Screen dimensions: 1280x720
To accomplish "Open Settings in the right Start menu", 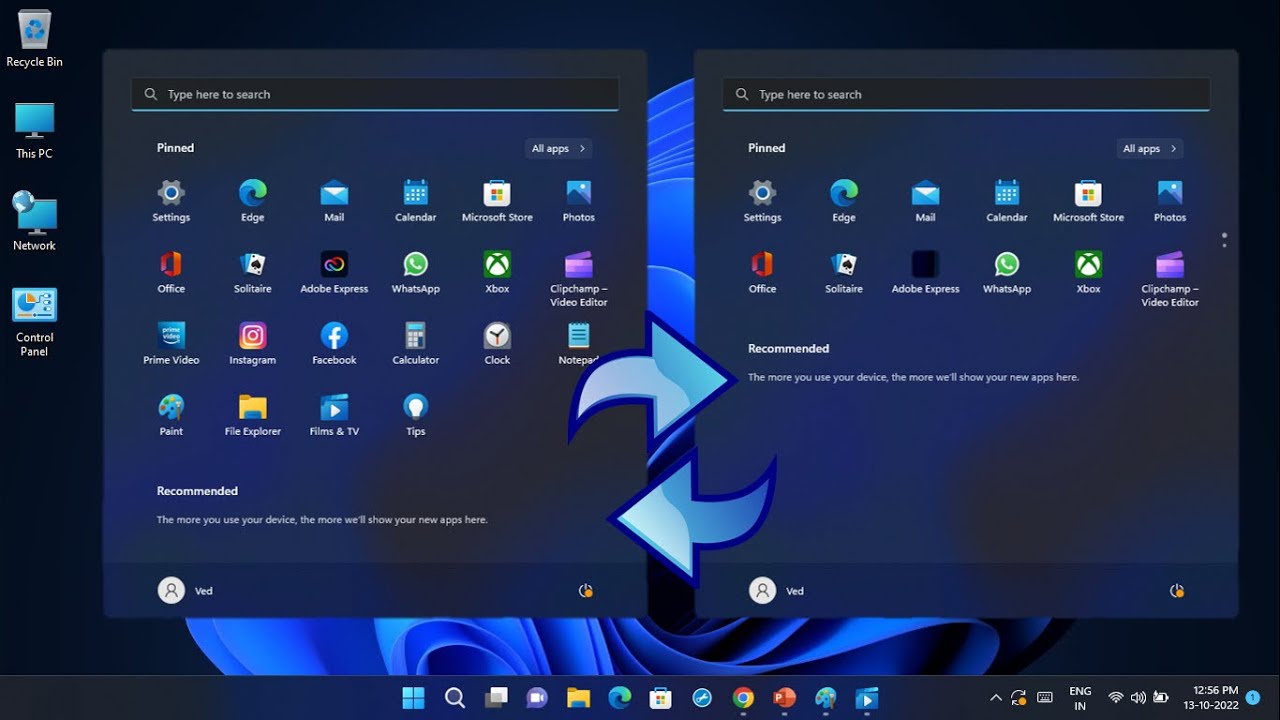I will coord(762,200).
